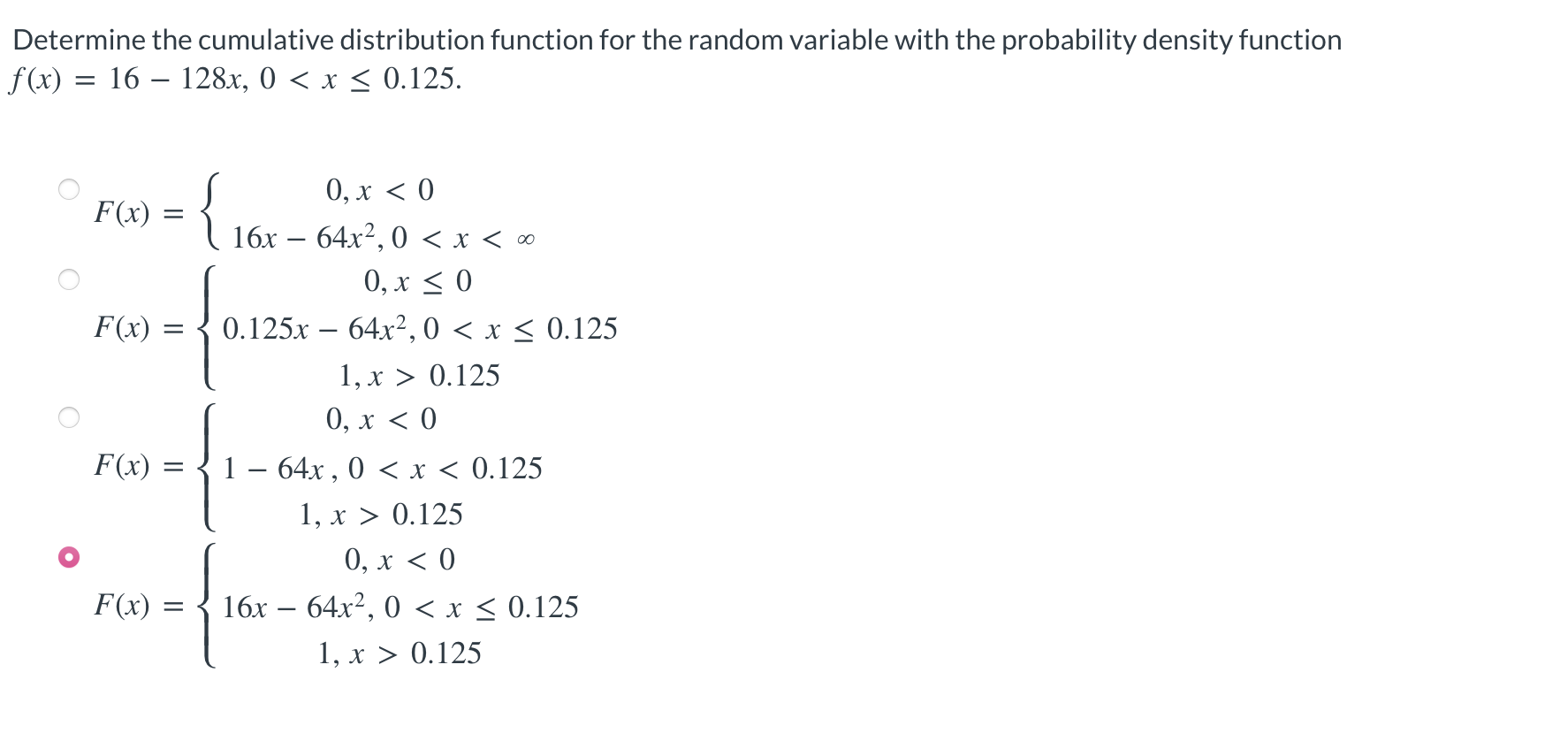Select the second answer option radio button
This screenshot has width=1568, height=741.
click(x=69, y=279)
